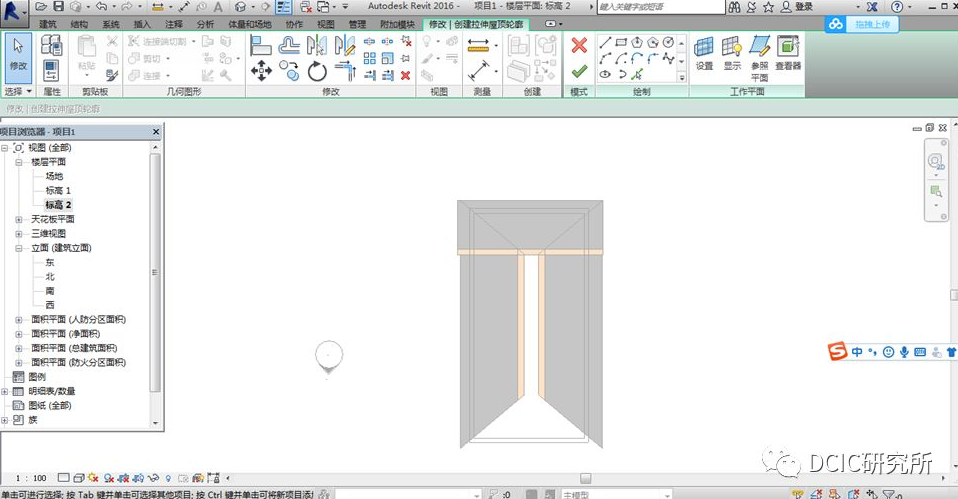958x499 pixels.
Task: Click the view scale 1 : 100
Action: coord(31,478)
